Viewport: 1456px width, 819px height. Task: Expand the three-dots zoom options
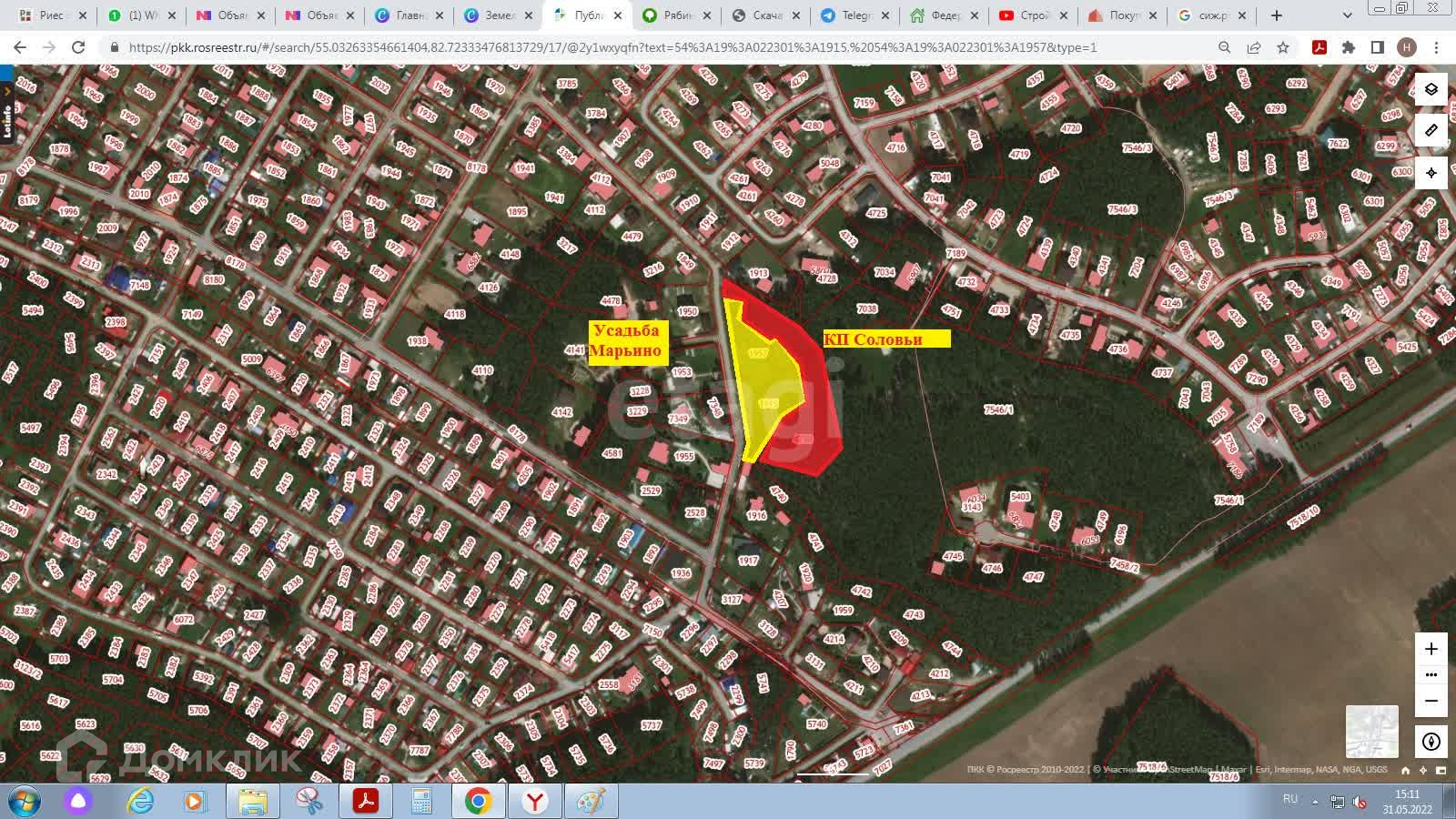[x=1431, y=675]
